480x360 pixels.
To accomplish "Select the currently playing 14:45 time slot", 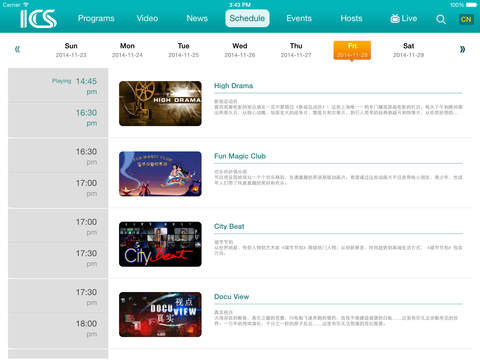I will pos(58,86).
